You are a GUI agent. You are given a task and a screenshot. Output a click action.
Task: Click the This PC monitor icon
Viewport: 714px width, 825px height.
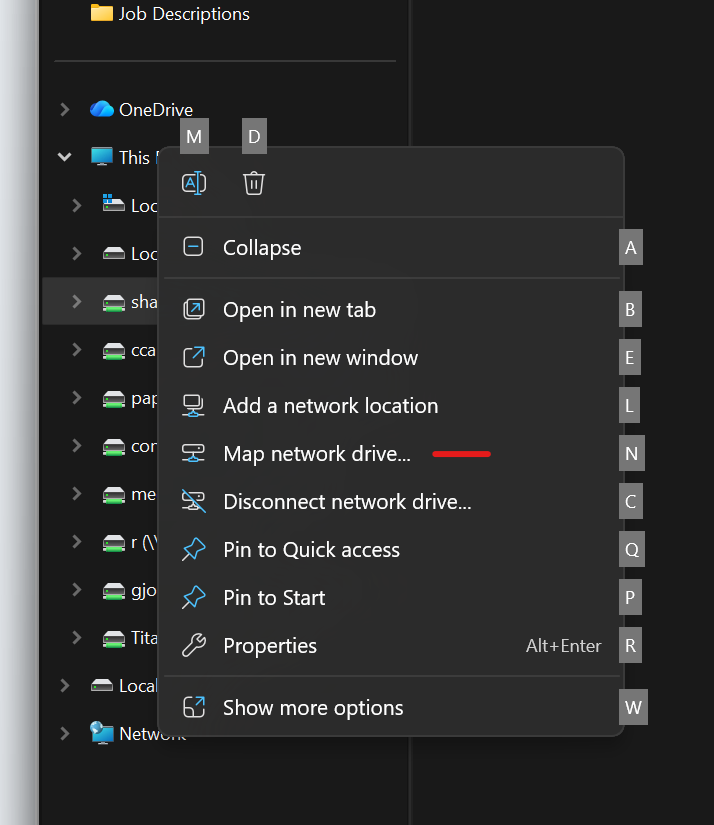click(x=102, y=157)
